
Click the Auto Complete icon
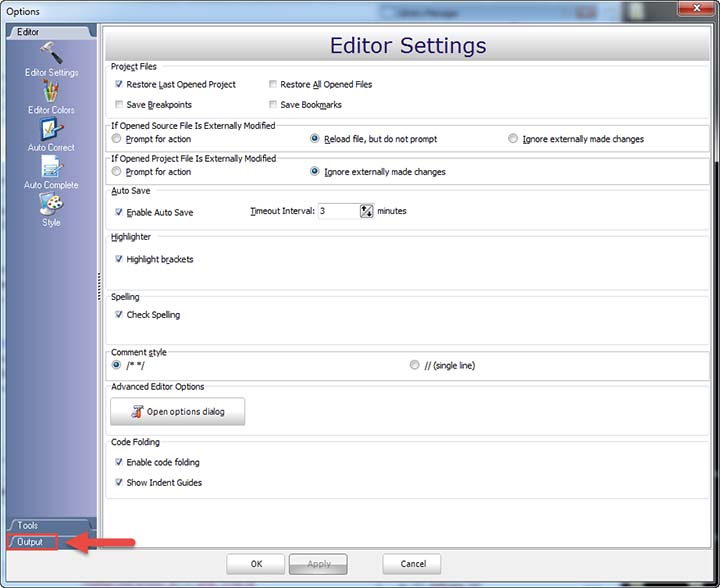50,167
